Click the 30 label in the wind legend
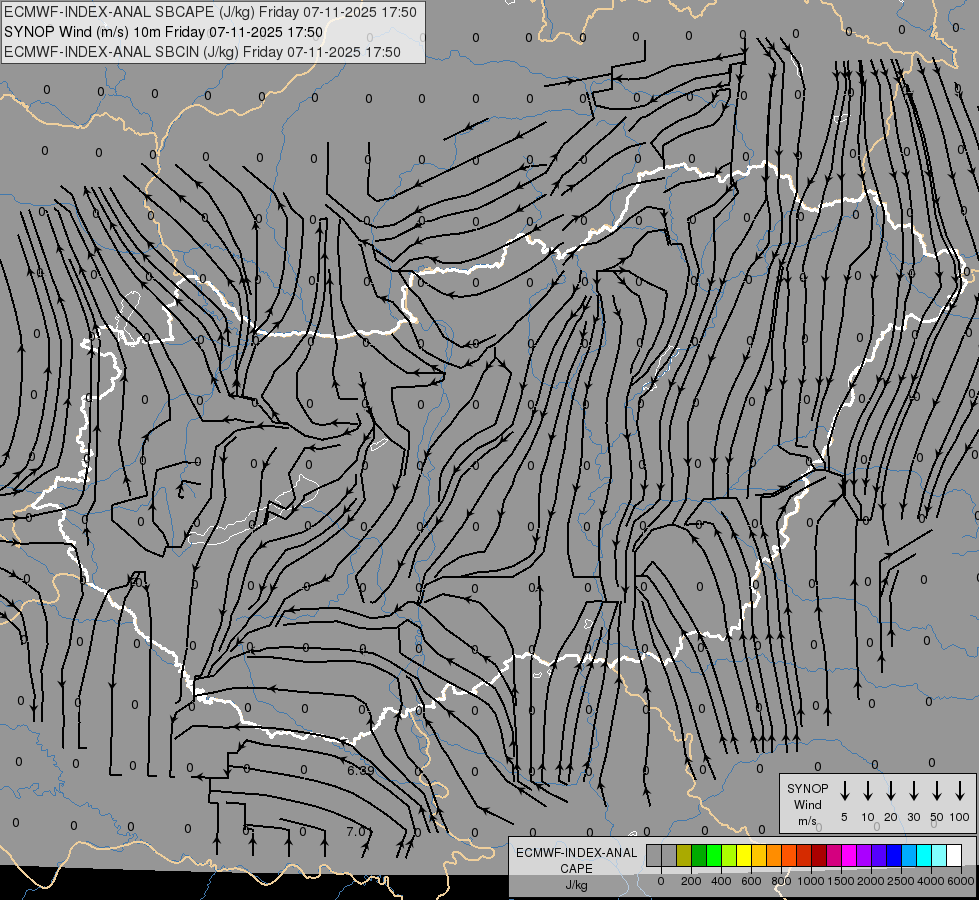Image resolution: width=979 pixels, height=900 pixels. pyautogui.click(x=913, y=817)
